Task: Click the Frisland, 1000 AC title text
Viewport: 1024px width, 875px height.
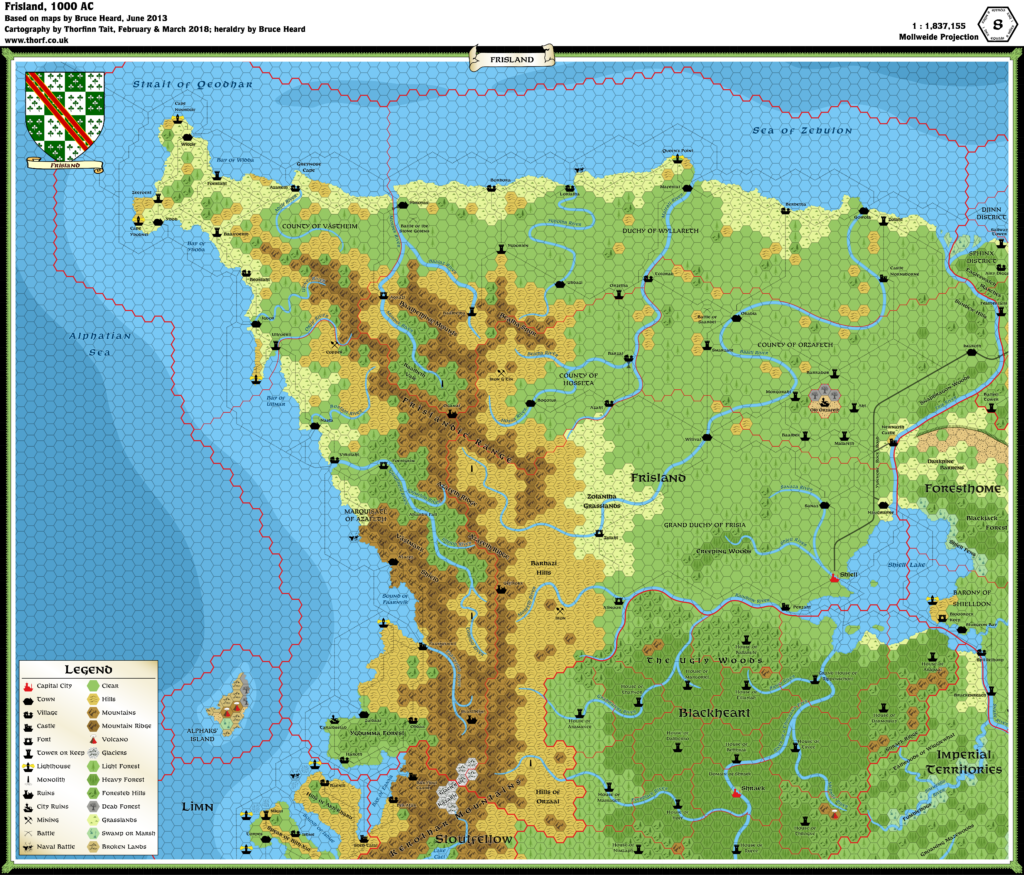Action: pos(52,5)
